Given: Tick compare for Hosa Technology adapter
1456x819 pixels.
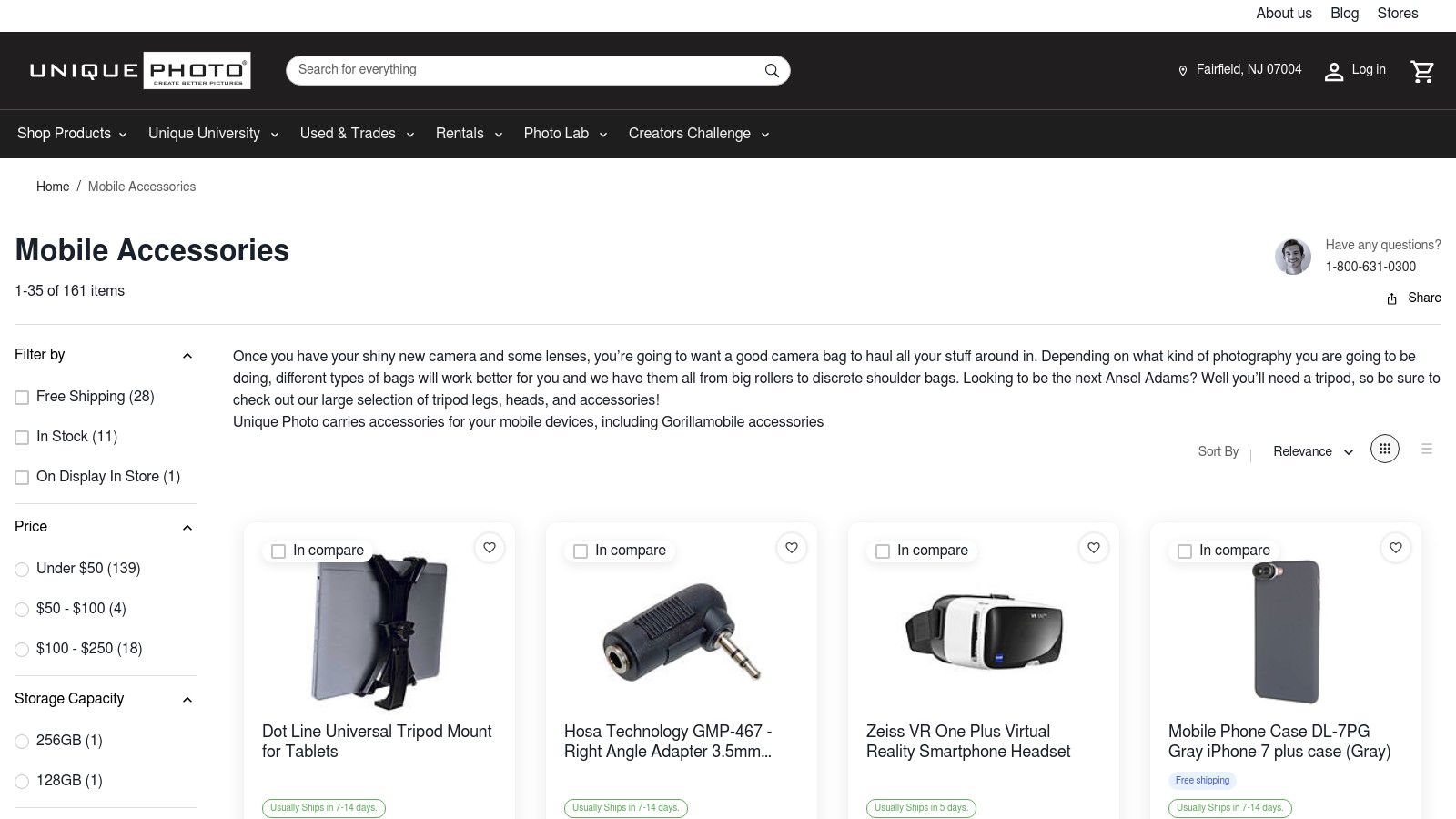Looking at the screenshot, I should click(x=581, y=551).
